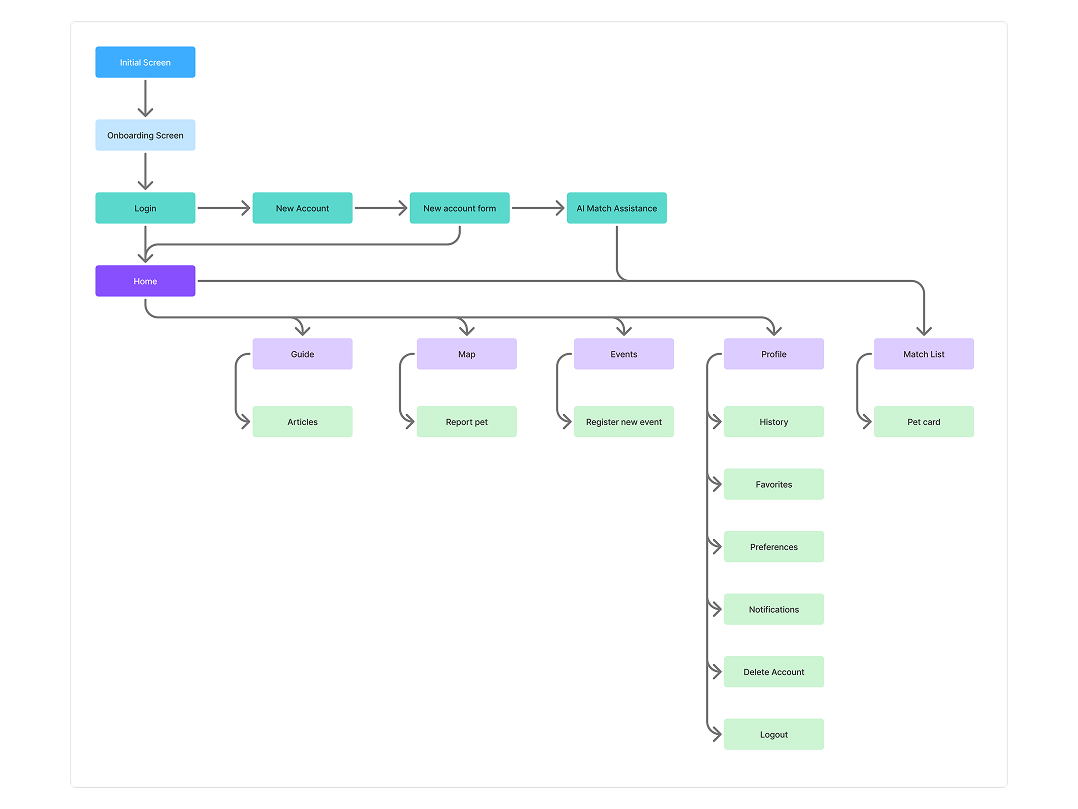Click the Favorites node
Screen dimensions: 1078x809
click(x=773, y=484)
